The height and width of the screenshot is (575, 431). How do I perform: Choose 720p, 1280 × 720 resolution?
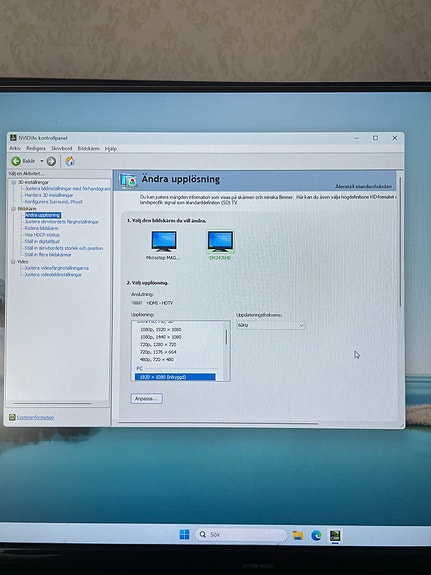coord(158,344)
